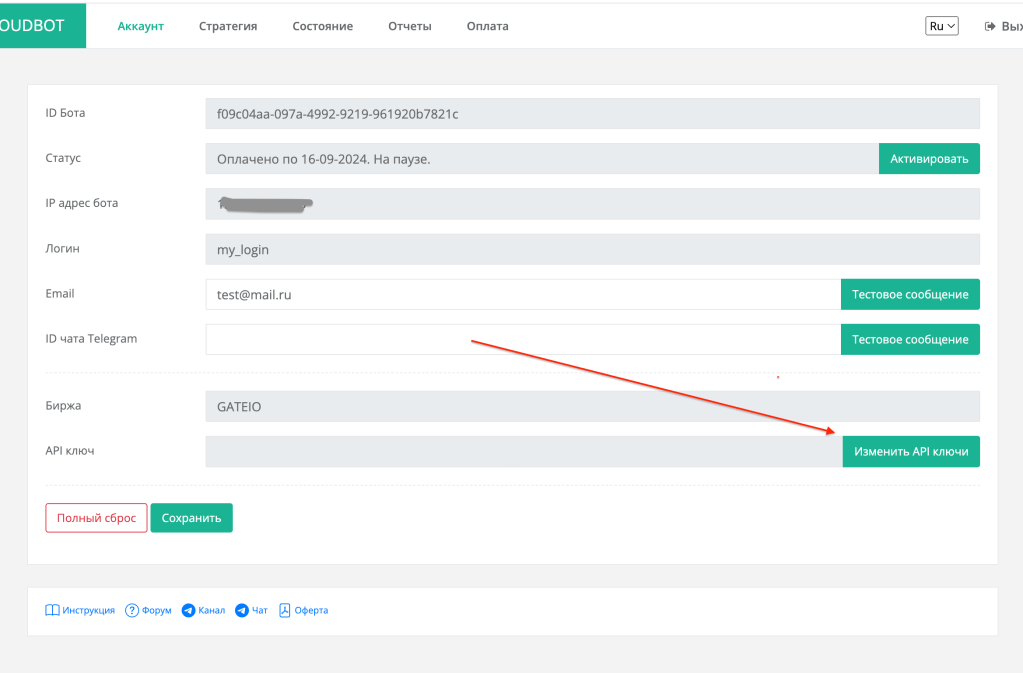The image size is (1023, 673).
Task: Navigate to the Оплата tab
Action: coord(487,26)
